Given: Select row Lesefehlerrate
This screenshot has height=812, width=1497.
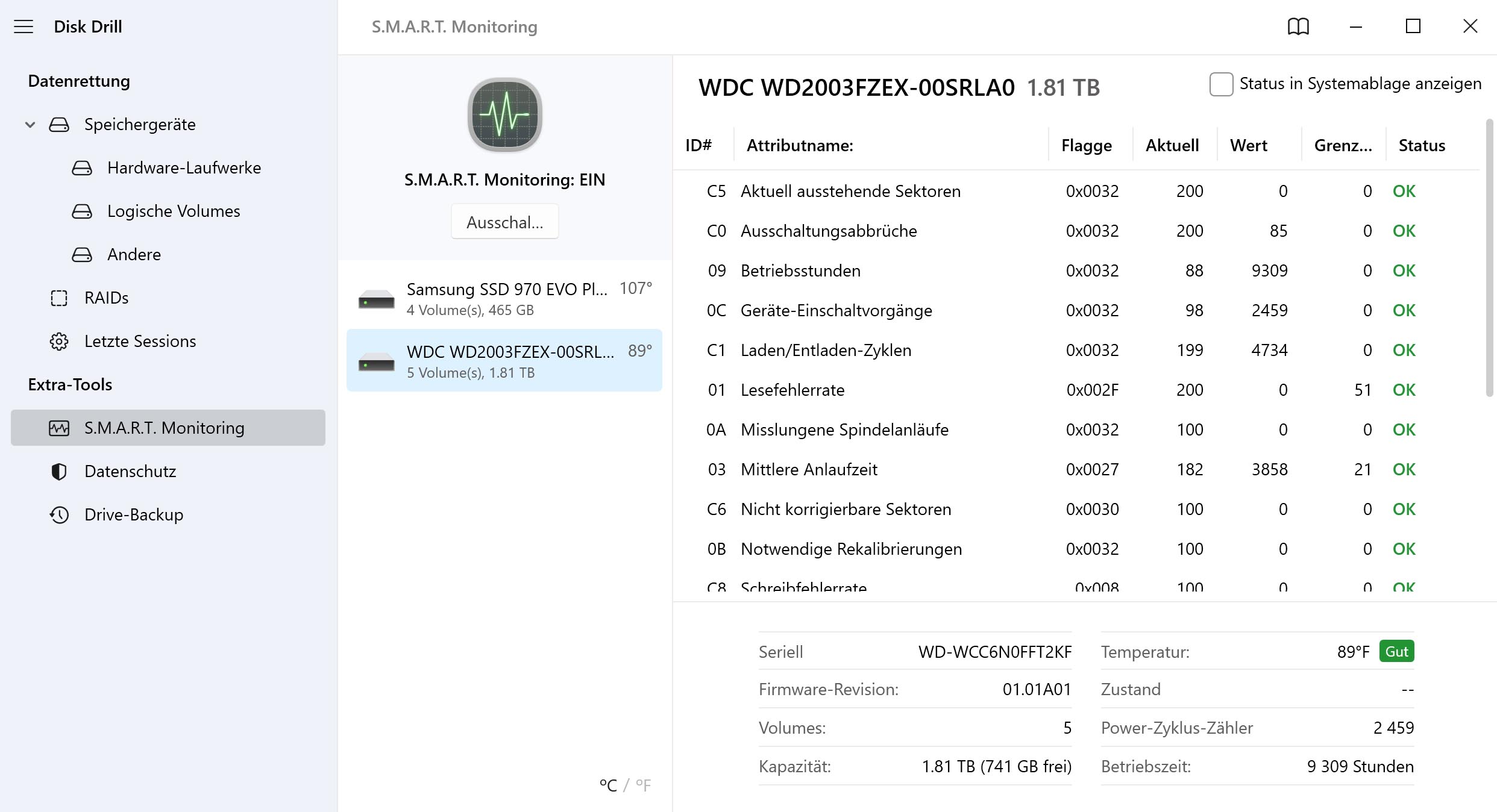Looking at the screenshot, I should [1076, 390].
